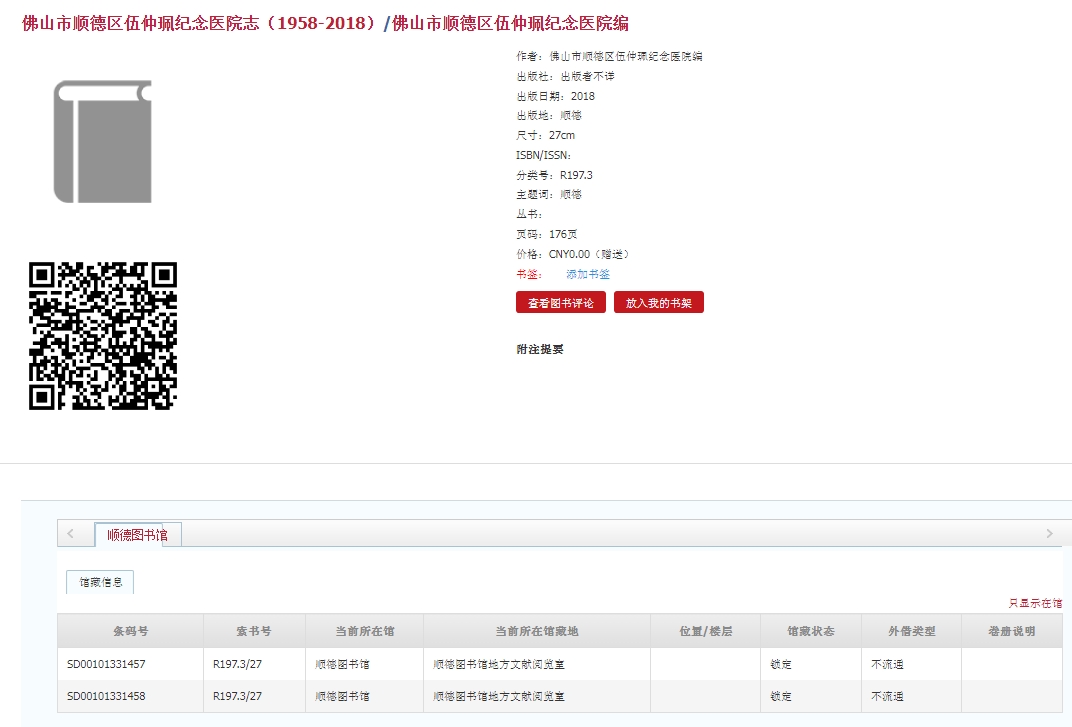1072x727 pixels.
Task: Click the 页码：176页 line
Action: pos(547,234)
